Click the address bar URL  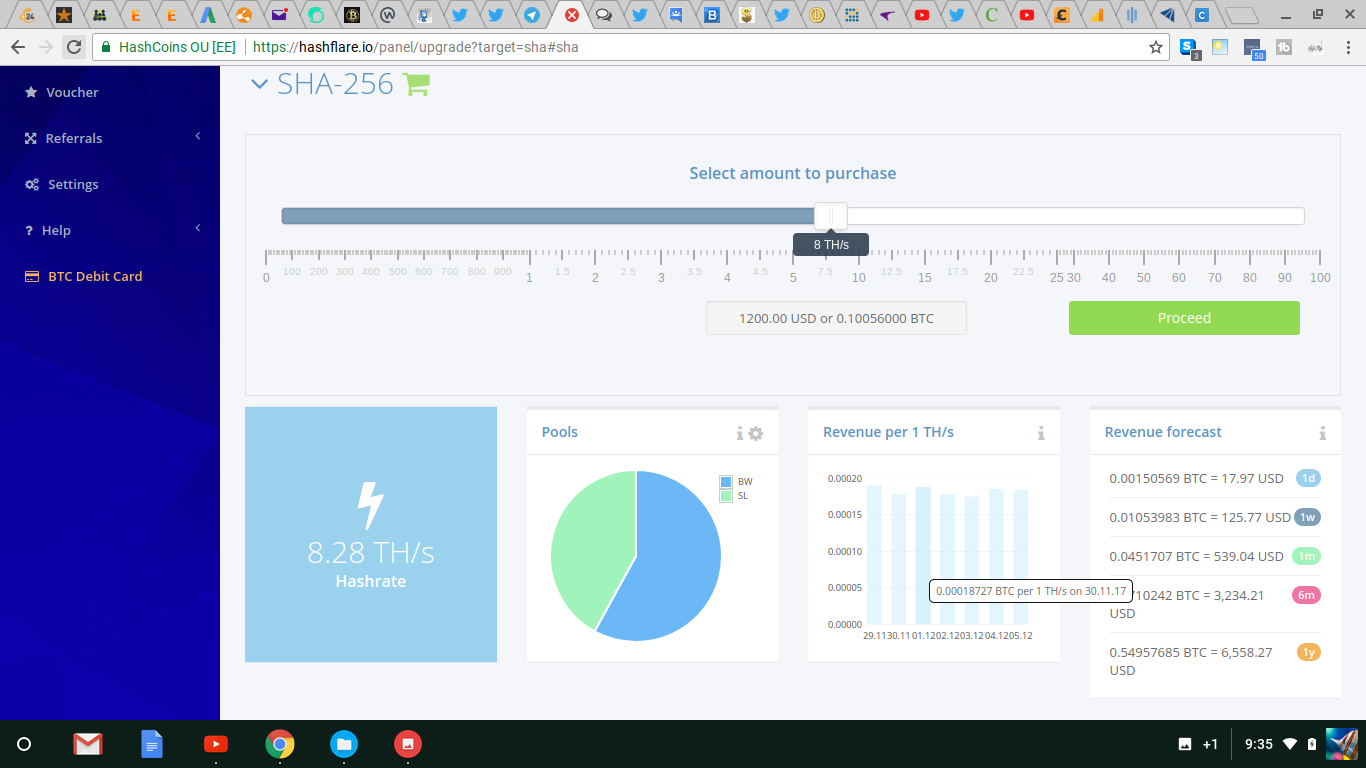pos(415,47)
